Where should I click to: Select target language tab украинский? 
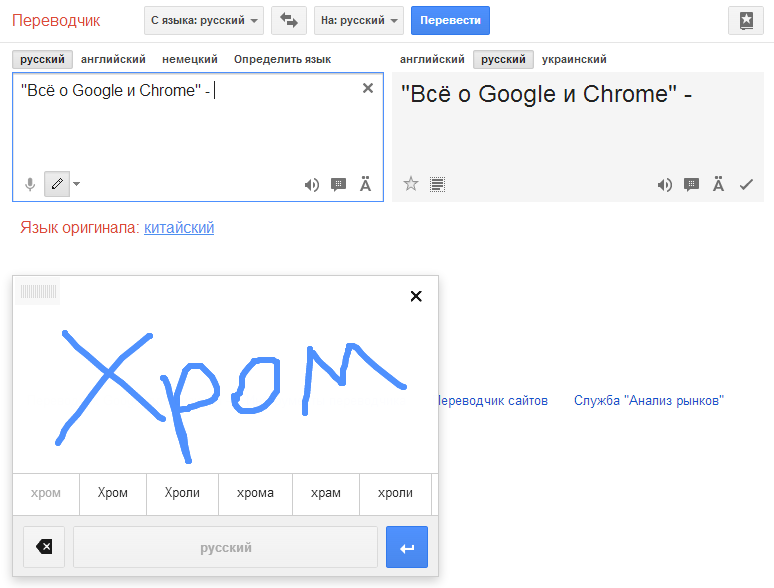point(574,59)
